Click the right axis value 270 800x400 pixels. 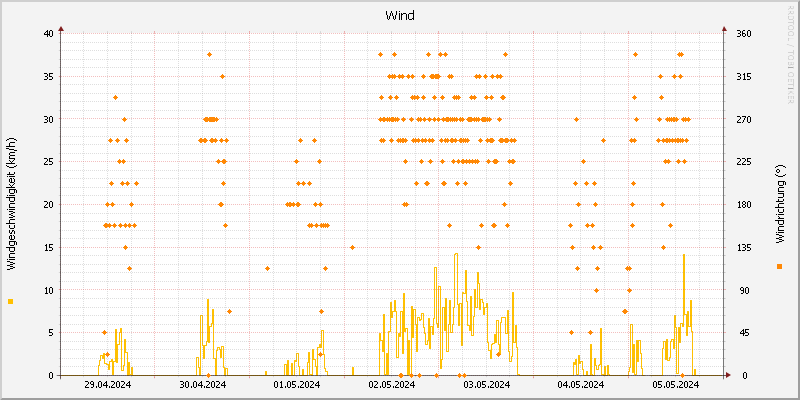pyautogui.click(x=745, y=119)
